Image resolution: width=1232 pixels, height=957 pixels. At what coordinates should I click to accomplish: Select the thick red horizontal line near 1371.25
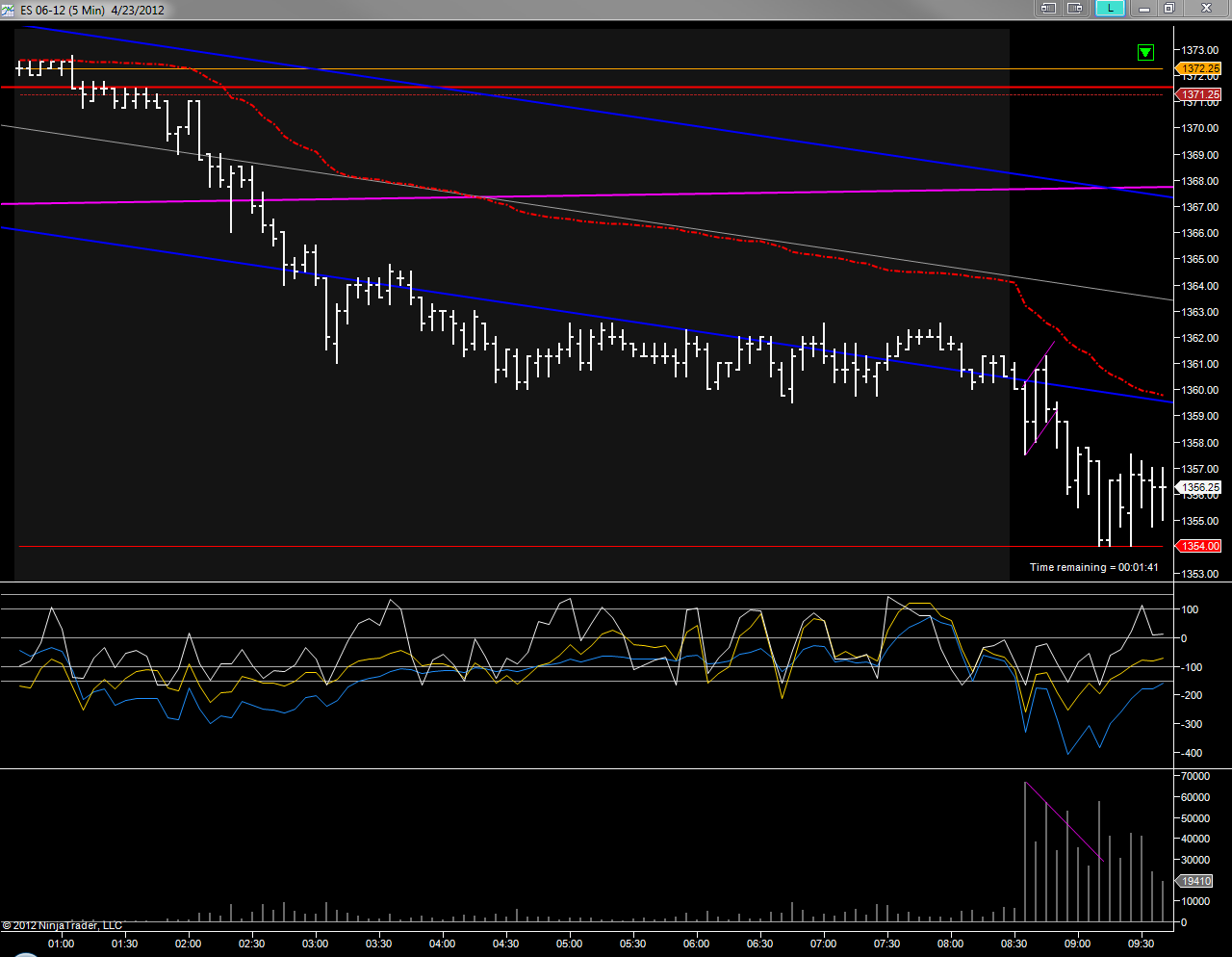click(x=587, y=87)
